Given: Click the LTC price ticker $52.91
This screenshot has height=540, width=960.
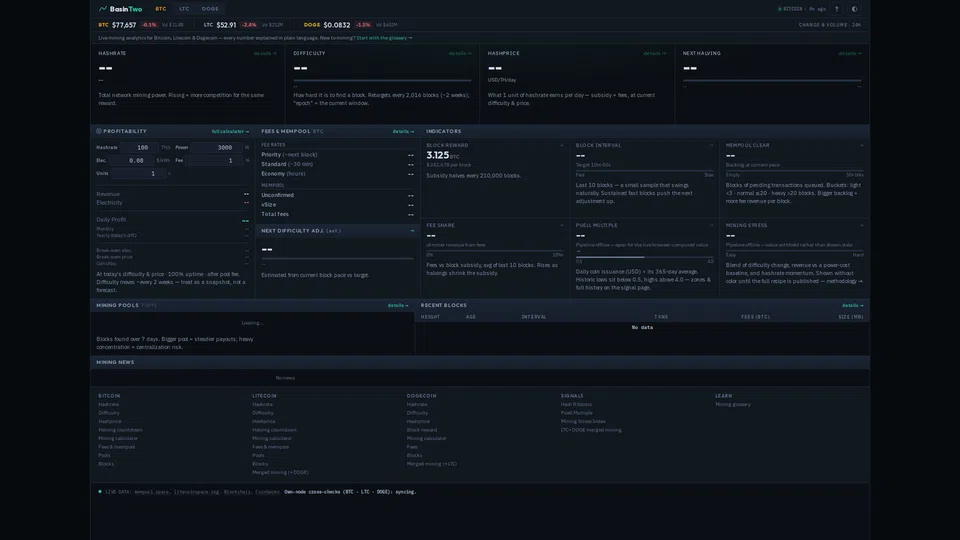Looking at the screenshot, I should click(x=226, y=25).
